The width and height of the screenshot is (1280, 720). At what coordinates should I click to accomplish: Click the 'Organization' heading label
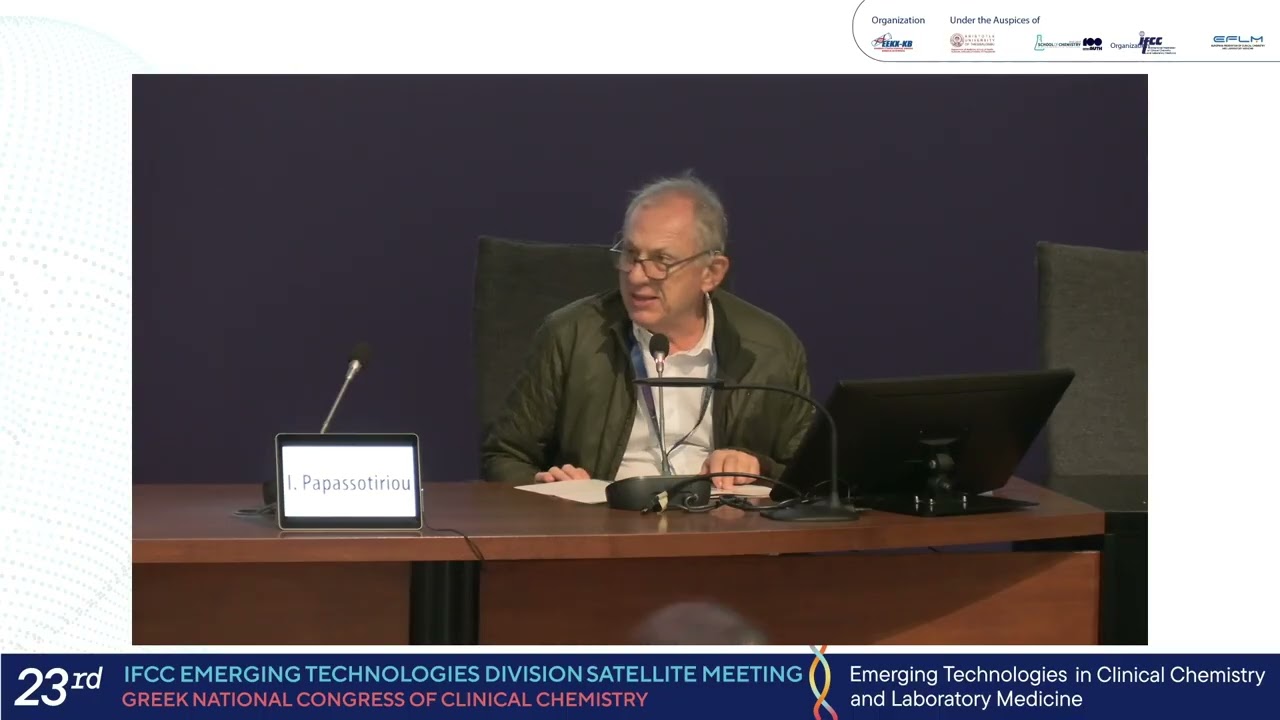(x=898, y=20)
